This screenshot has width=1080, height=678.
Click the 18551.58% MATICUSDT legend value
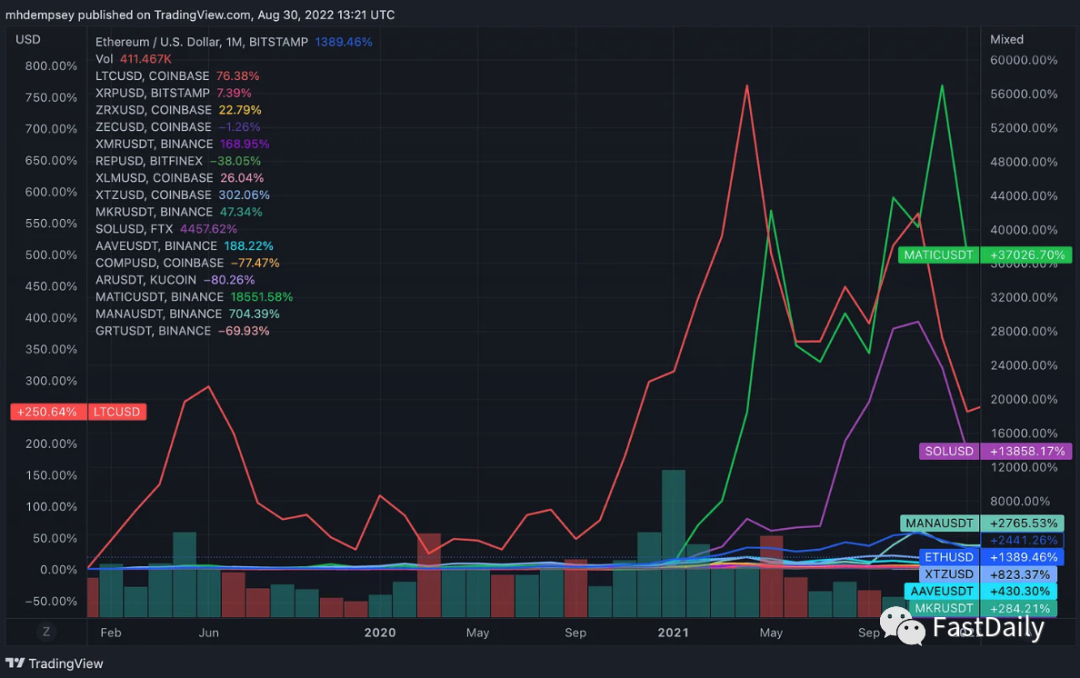(x=262, y=297)
